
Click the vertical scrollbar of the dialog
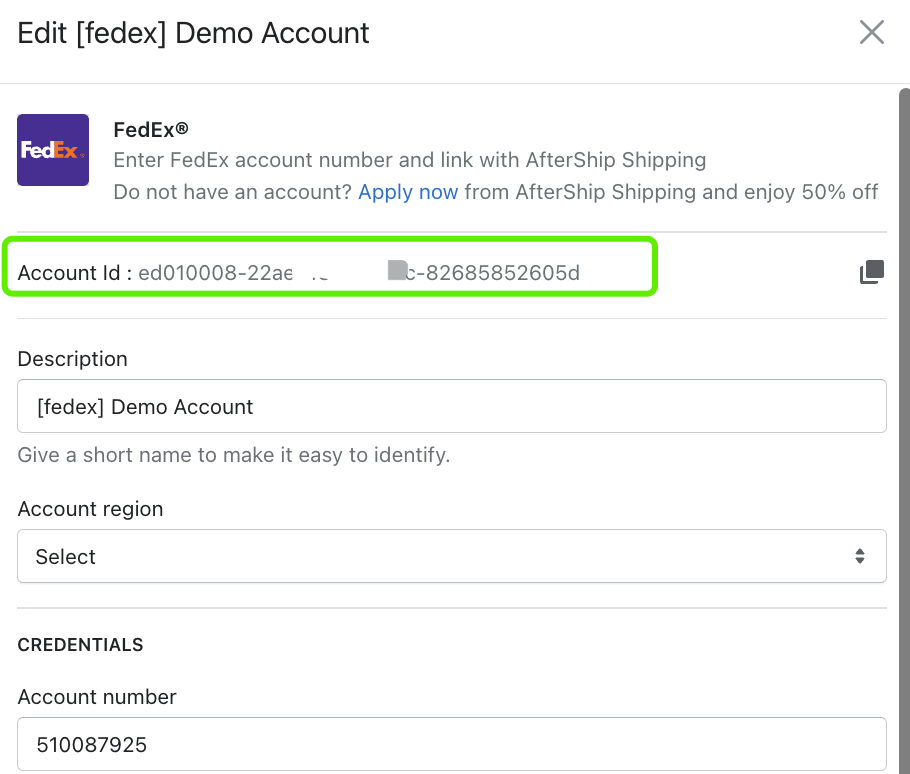904,431
